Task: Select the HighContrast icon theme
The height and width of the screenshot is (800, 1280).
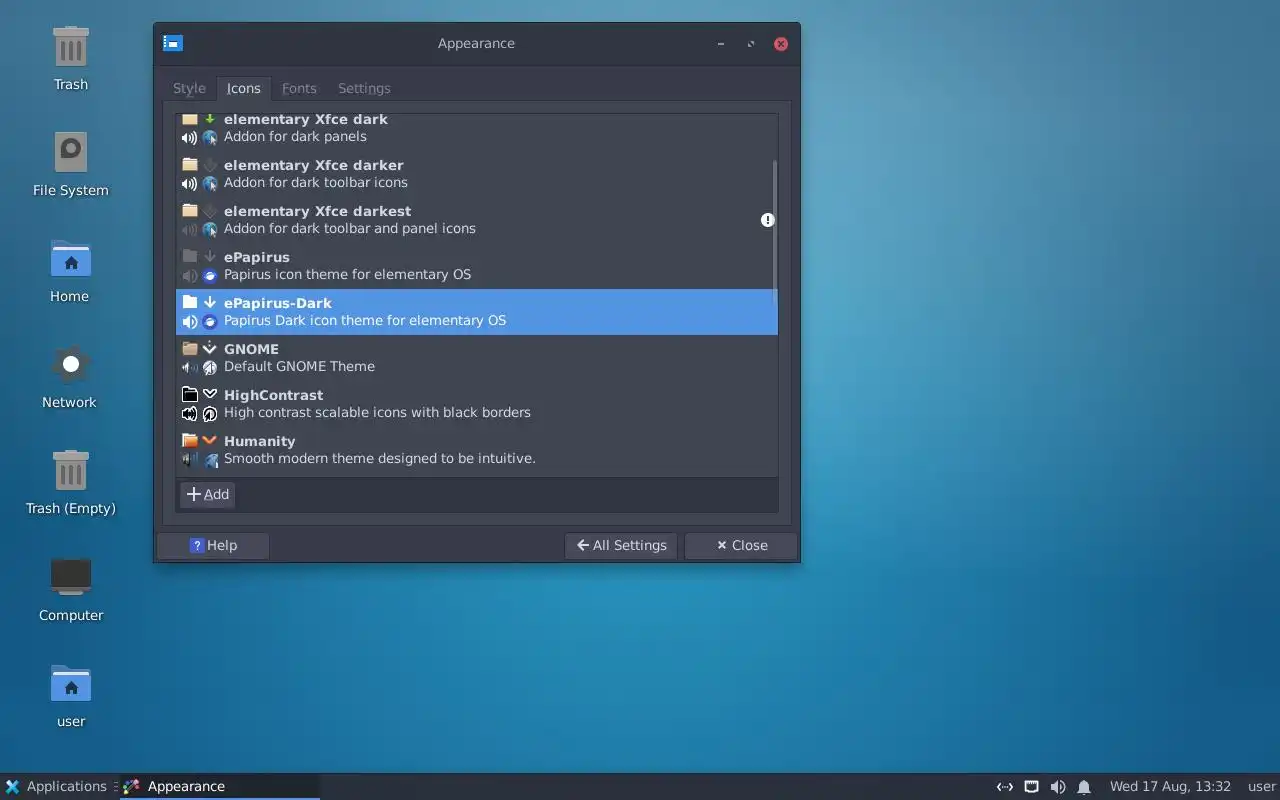Action: [476, 404]
